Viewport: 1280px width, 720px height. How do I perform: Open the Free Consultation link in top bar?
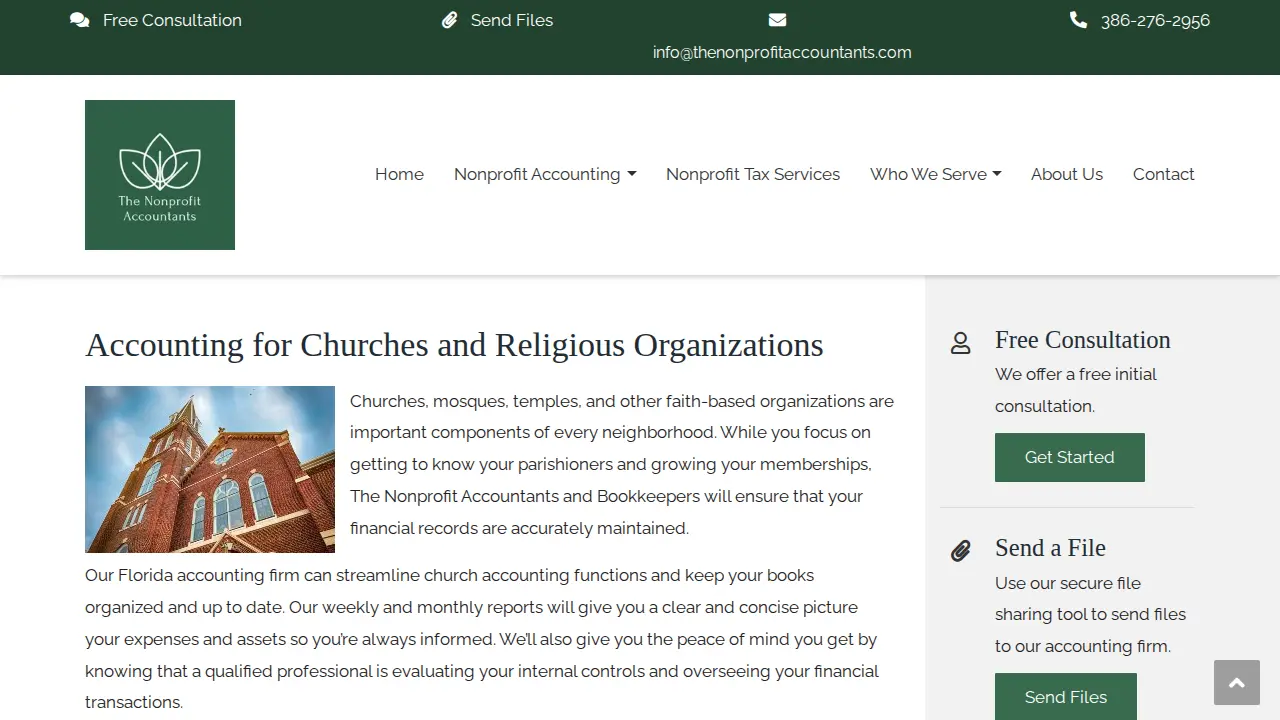point(172,20)
